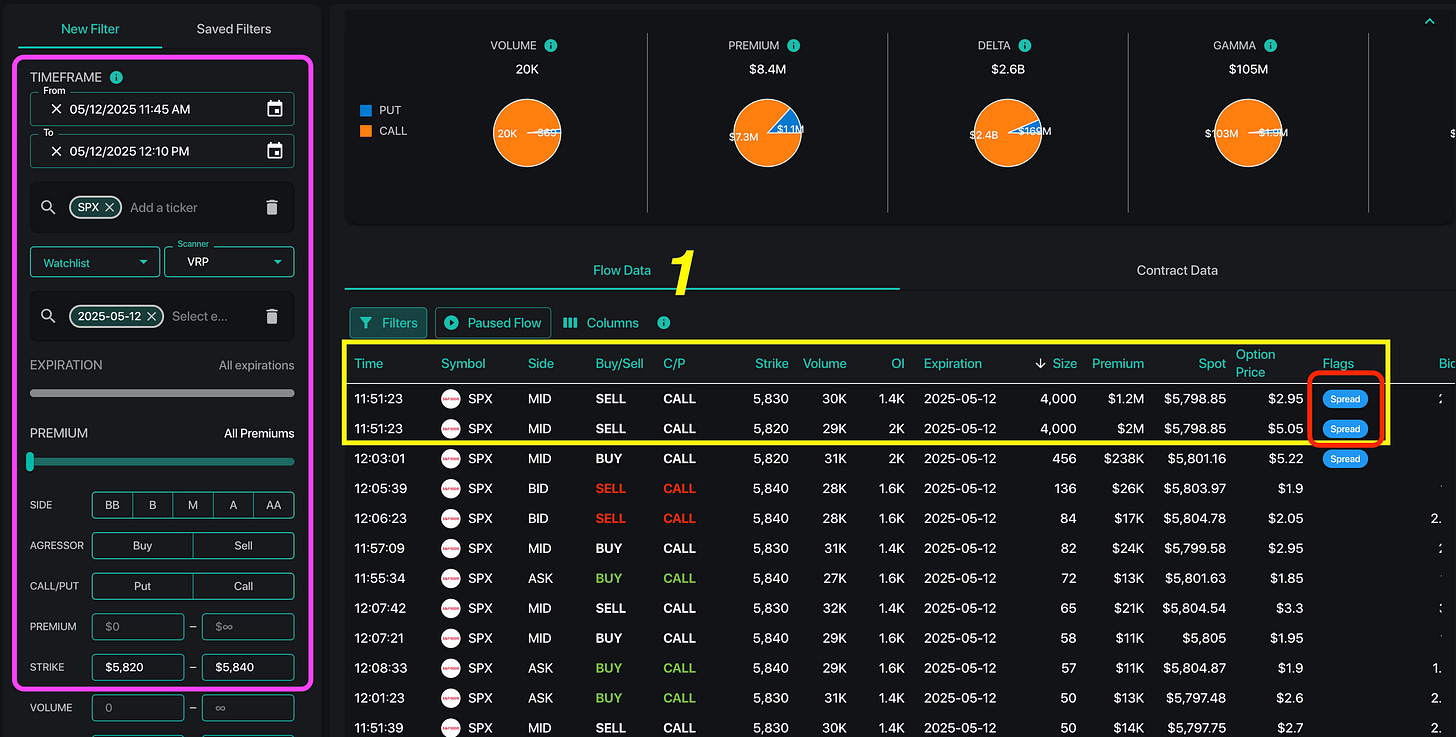Click the info icon next to Columns
Image resolution: width=1456 pixels, height=737 pixels.
pos(663,323)
